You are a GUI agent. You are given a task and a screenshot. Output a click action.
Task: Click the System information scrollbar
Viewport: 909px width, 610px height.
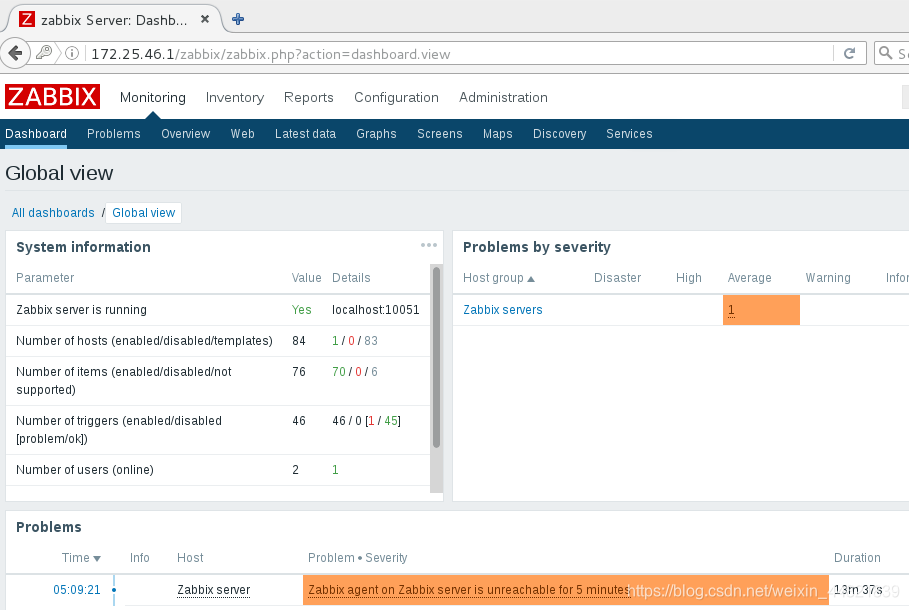(436, 357)
